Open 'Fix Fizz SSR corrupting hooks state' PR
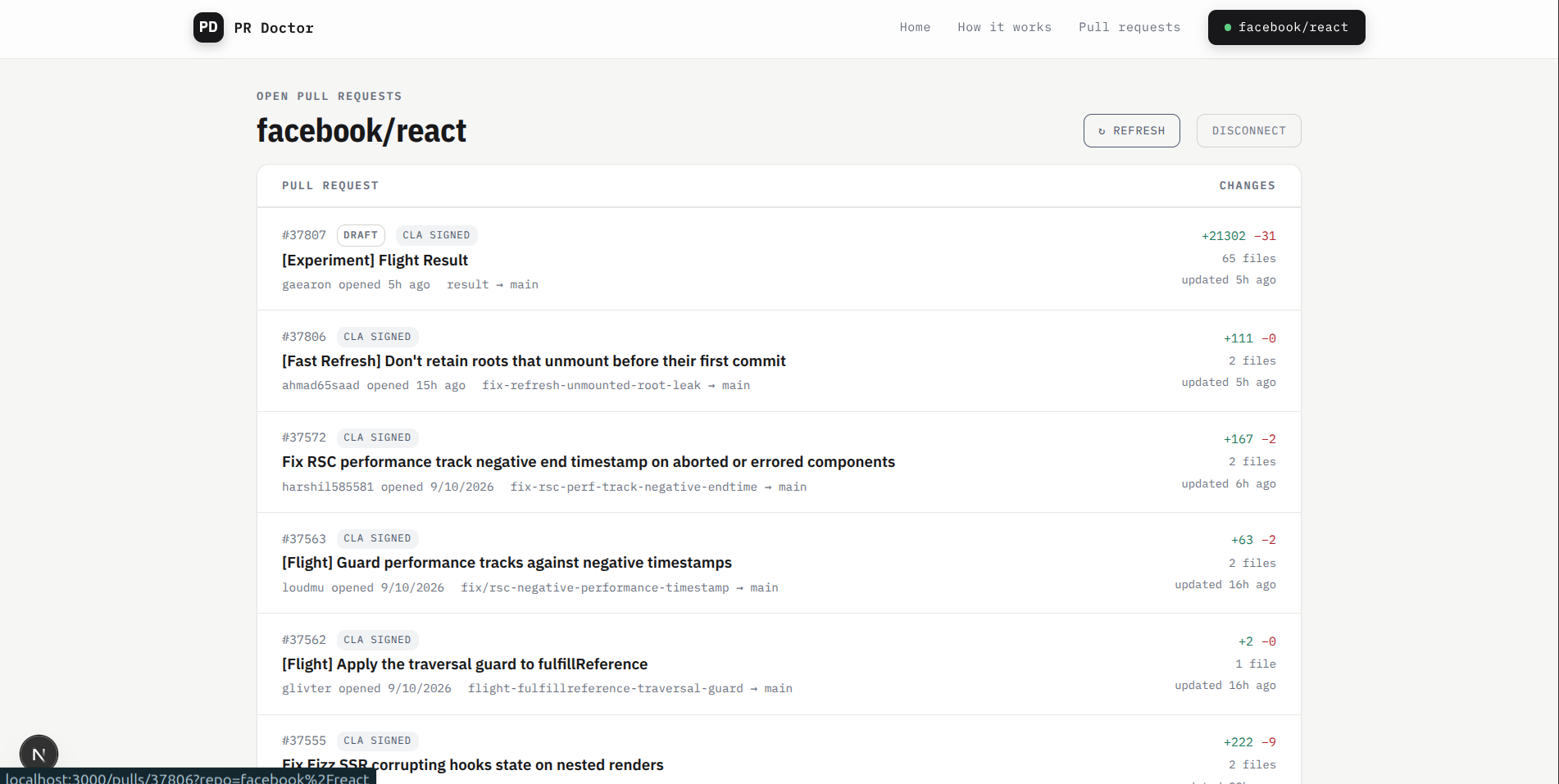The image size is (1559, 784). [x=473, y=764]
